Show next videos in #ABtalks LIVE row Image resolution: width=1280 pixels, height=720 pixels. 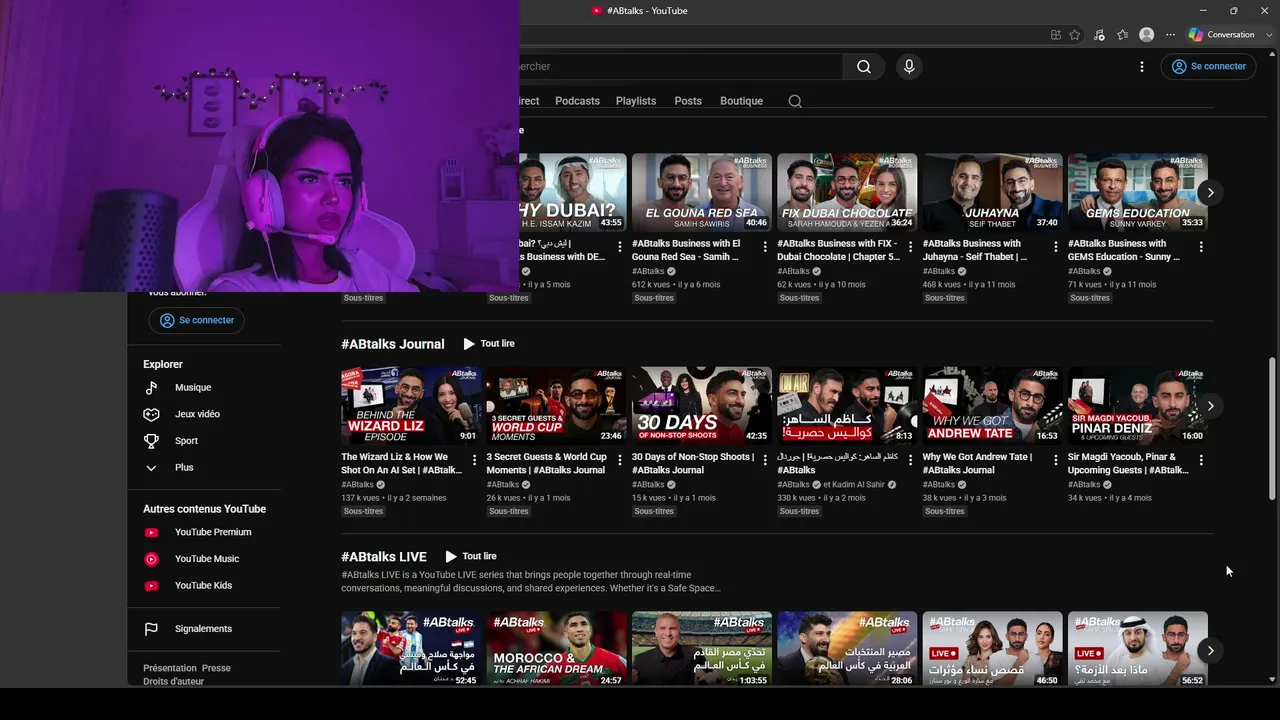click(x=1210, y=651)
